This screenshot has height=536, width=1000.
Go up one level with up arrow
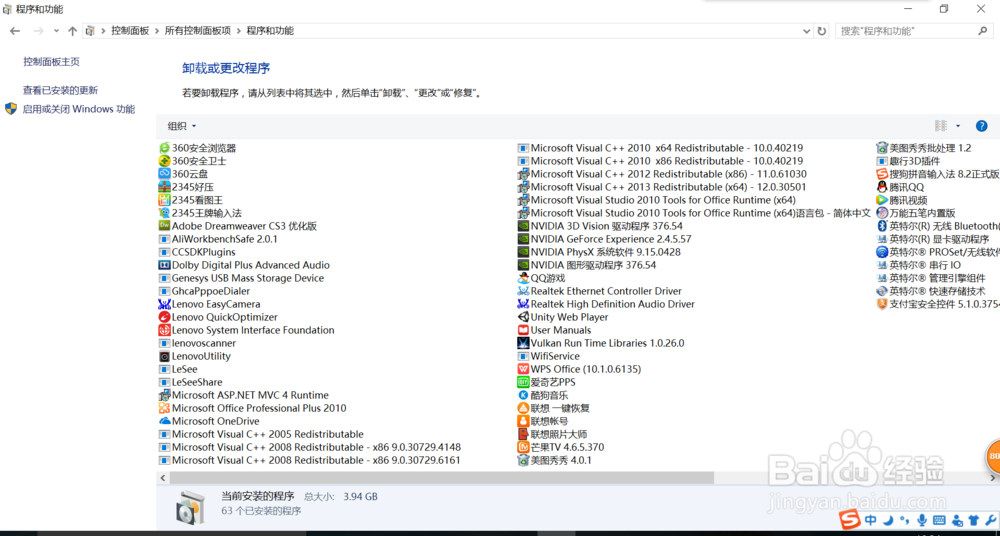72,31
